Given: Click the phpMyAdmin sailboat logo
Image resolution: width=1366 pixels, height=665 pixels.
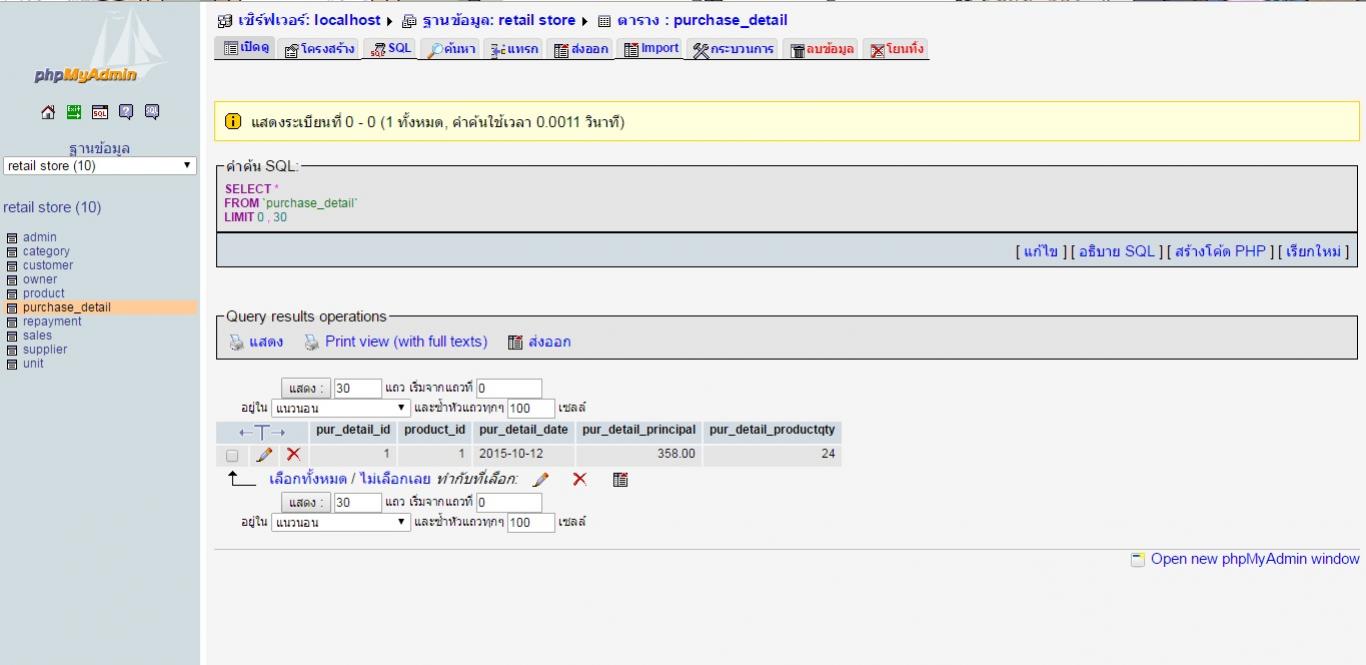Looking at the screenshot, I should pos(100,48).
